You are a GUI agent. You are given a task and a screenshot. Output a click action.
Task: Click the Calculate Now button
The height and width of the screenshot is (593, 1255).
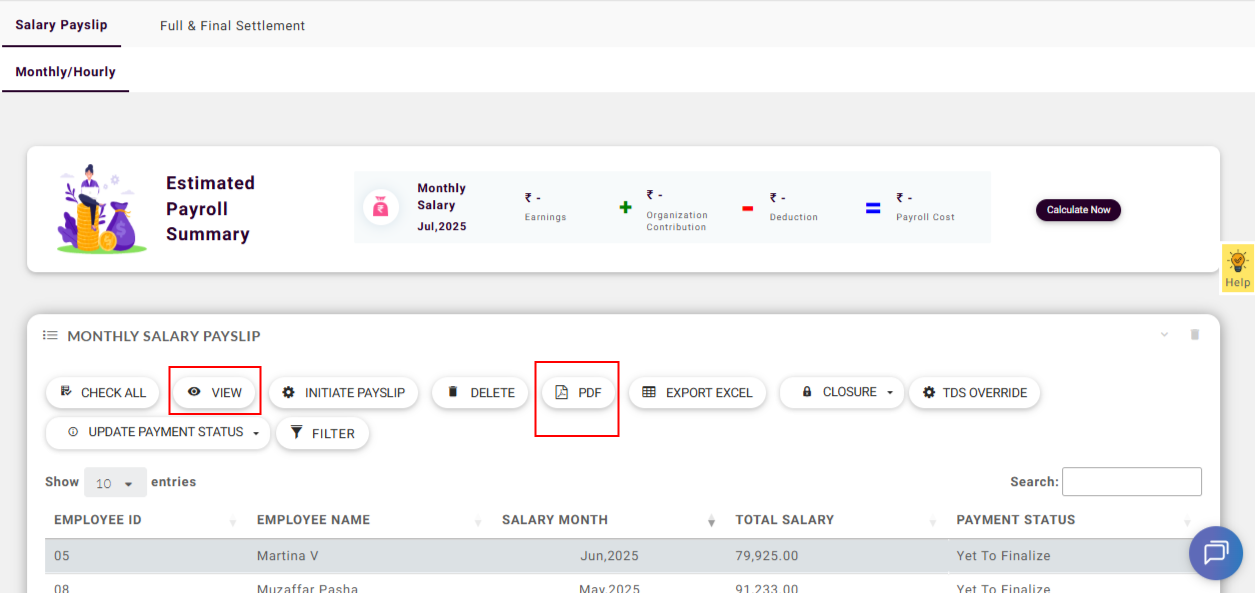(1078, 210)
